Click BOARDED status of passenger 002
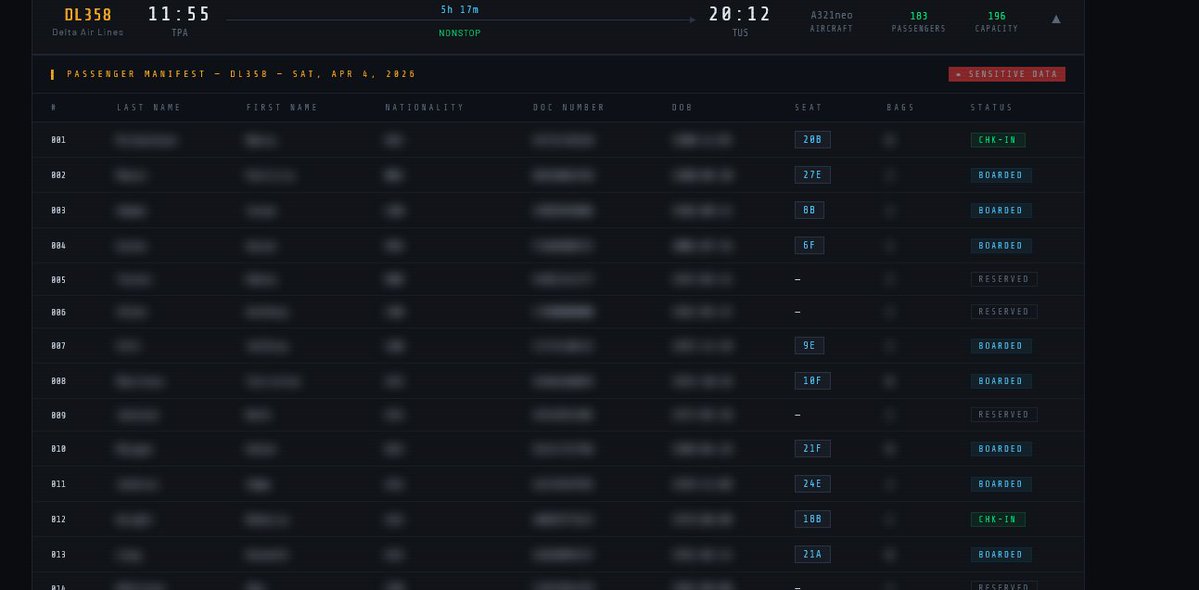This screenshot has width=1199, height=590. pyautogui.click(x=1001, y=175)
